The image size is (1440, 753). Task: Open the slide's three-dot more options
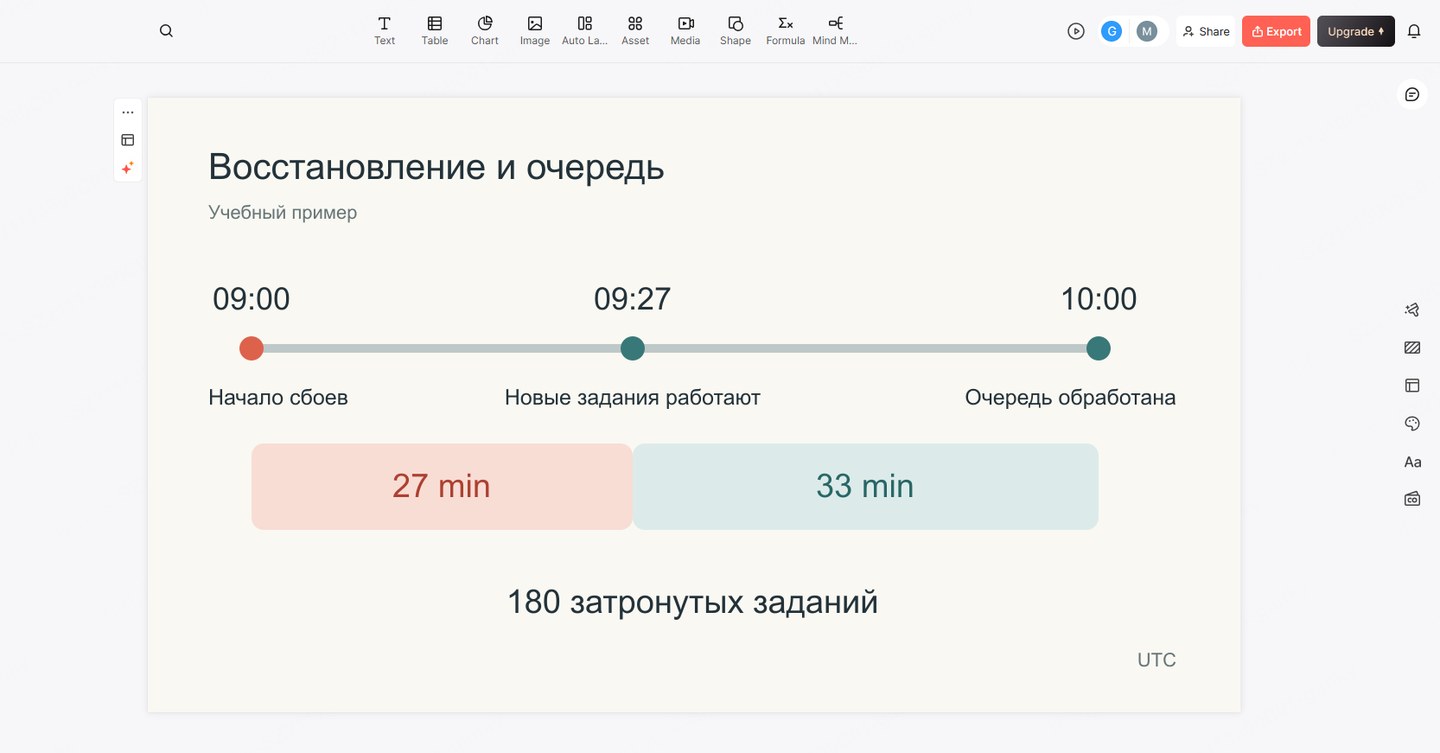(128, 112)
